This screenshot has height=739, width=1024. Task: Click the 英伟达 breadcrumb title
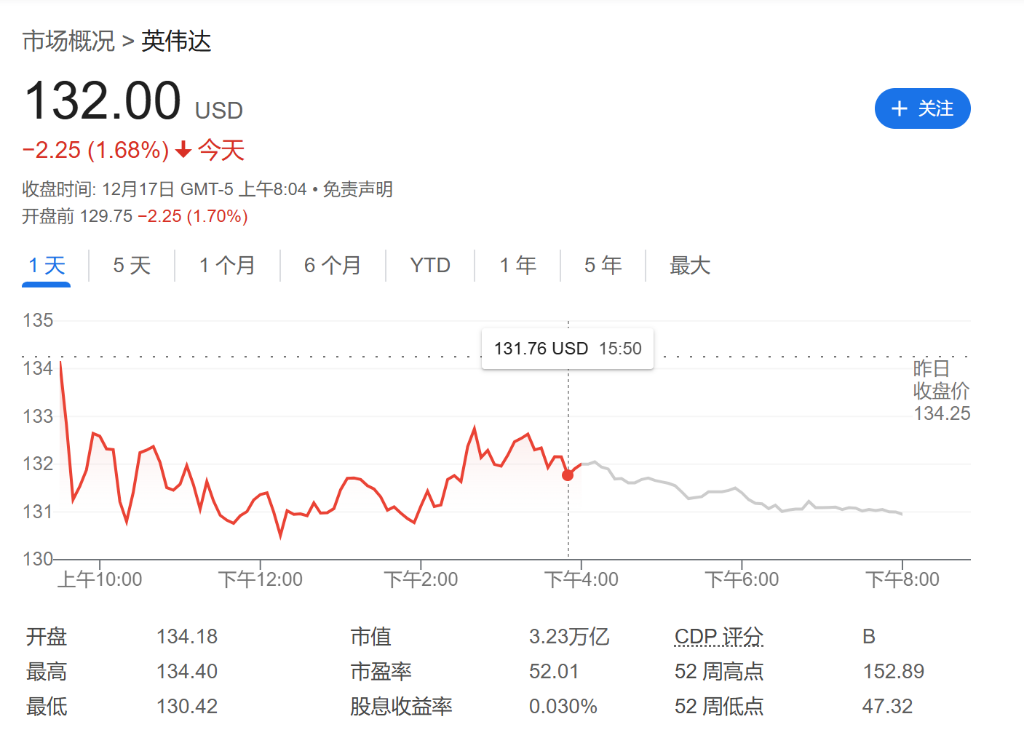(176, 41)
